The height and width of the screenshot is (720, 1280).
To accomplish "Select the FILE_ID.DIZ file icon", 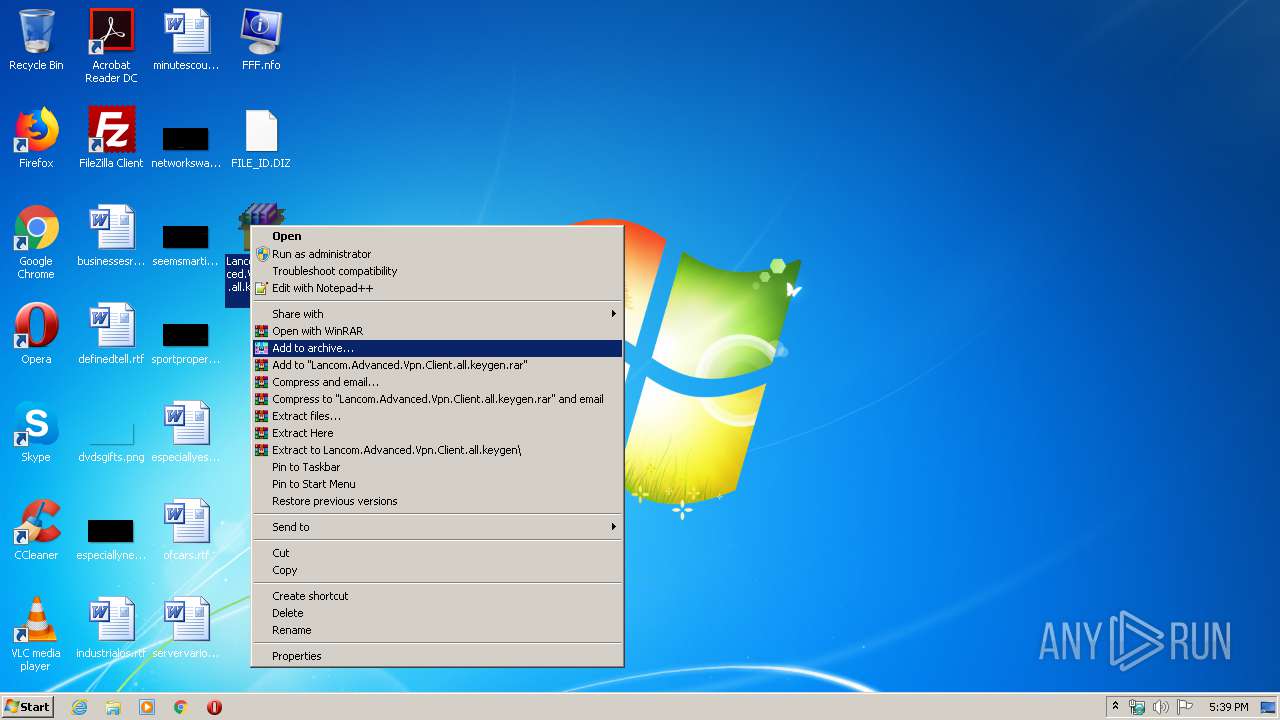I will coord(261,138).
